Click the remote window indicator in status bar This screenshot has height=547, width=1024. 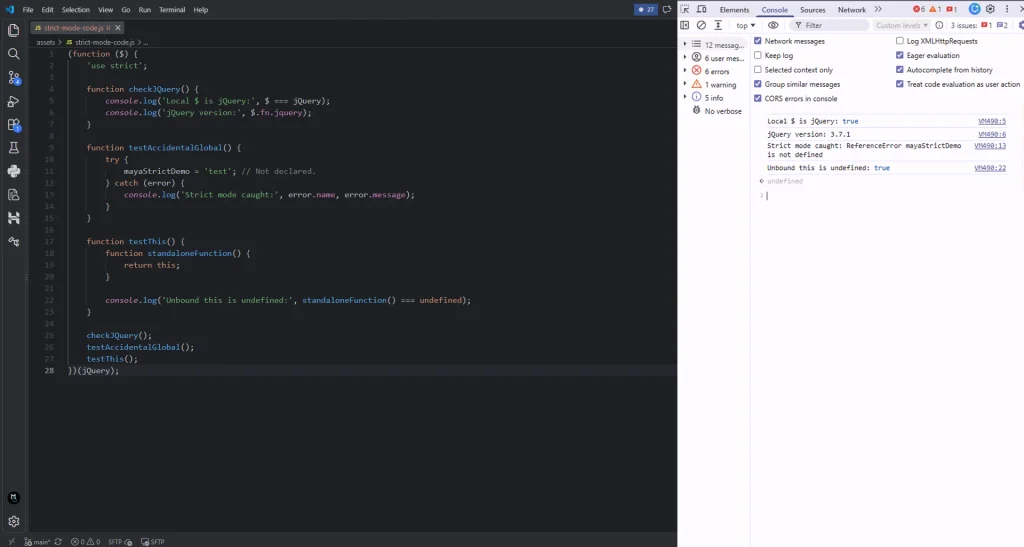(10, 542)
